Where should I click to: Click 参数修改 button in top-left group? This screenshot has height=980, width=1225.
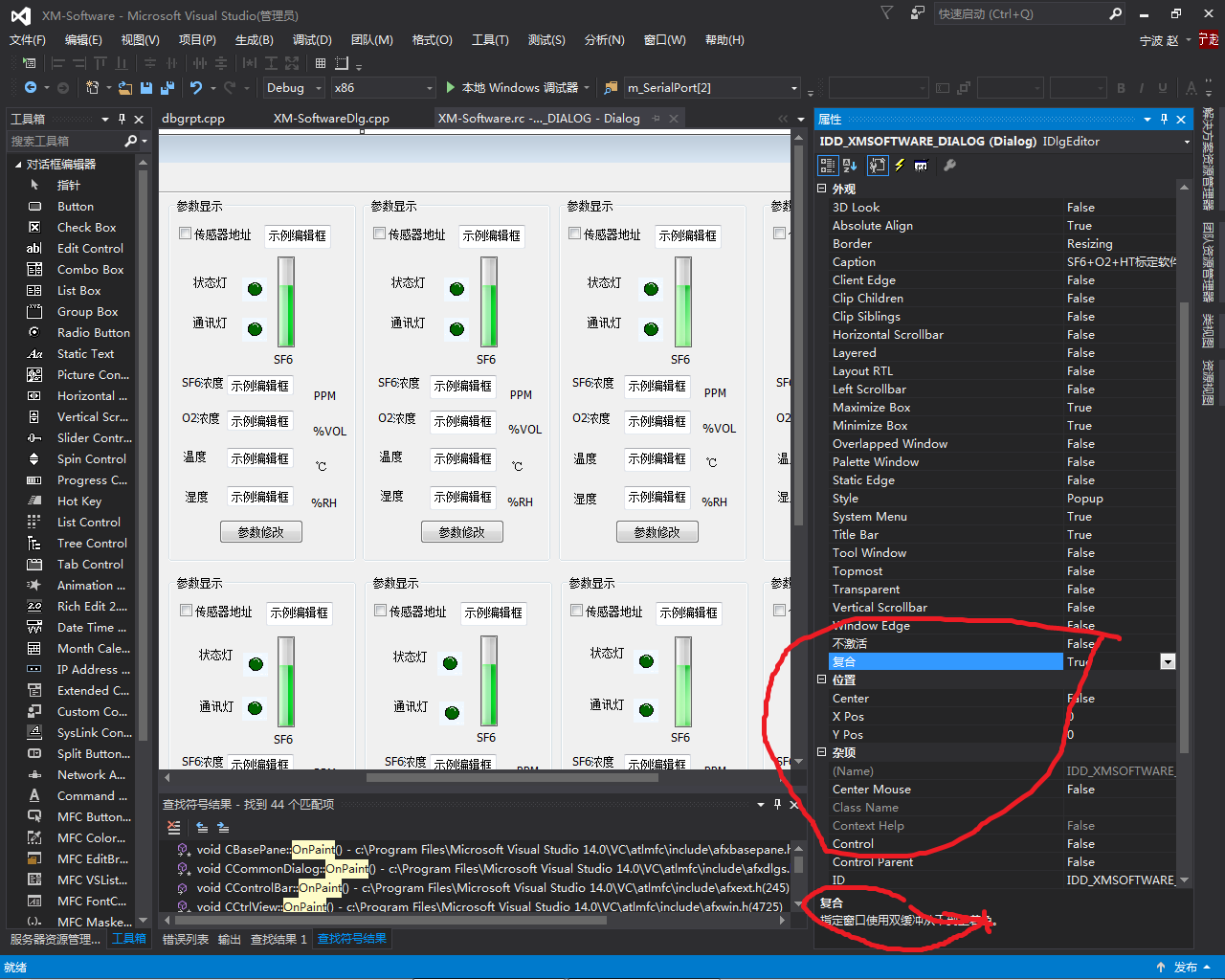point(261,532)
